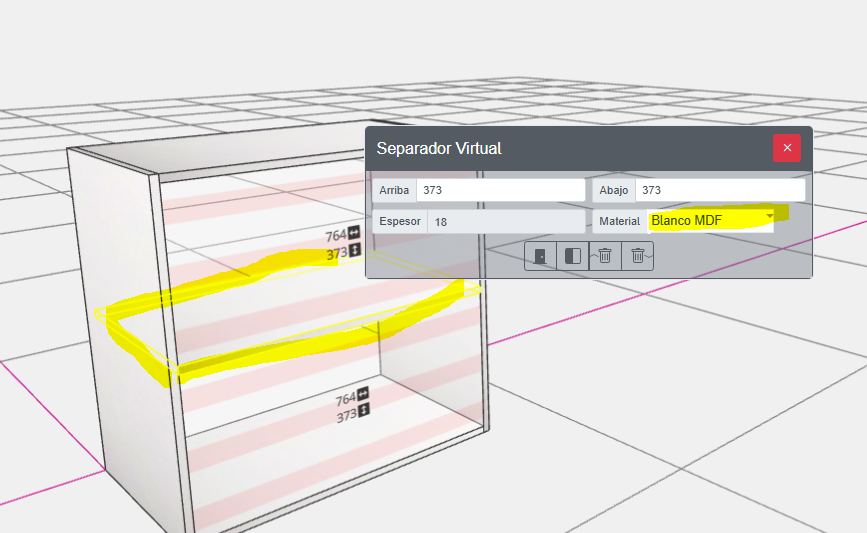Viewport: 867px width, 533px height.
Task: Focus the Arriba value field
Action: pyautogui.click(x=501, y=190)
